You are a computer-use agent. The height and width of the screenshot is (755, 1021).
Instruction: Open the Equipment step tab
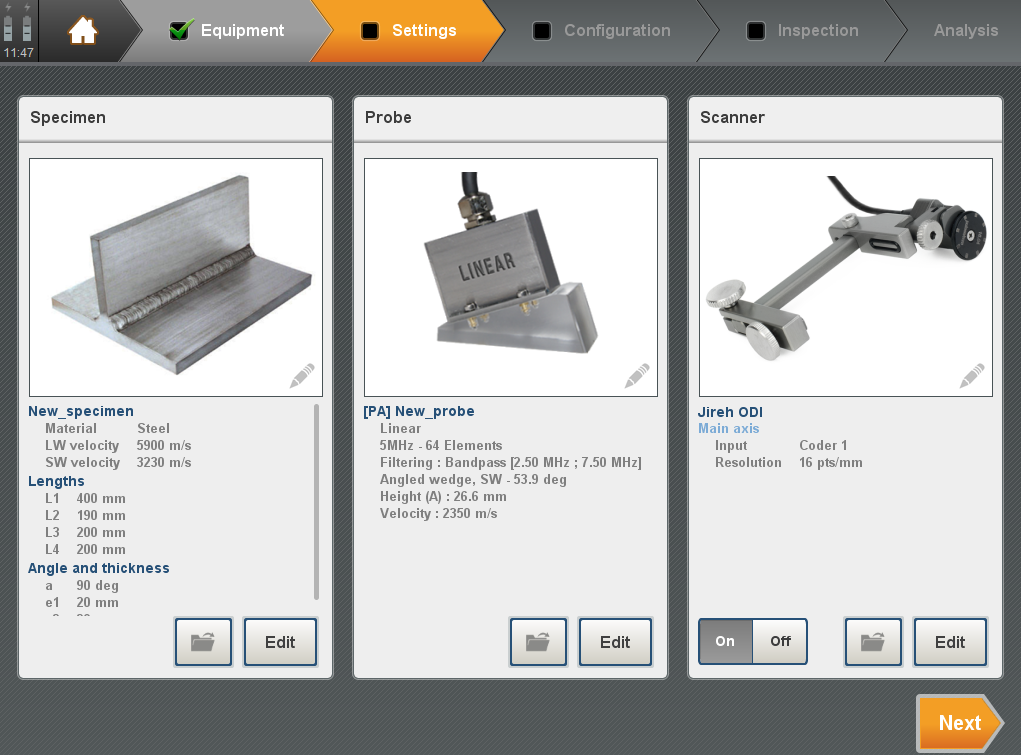point(227,31)
